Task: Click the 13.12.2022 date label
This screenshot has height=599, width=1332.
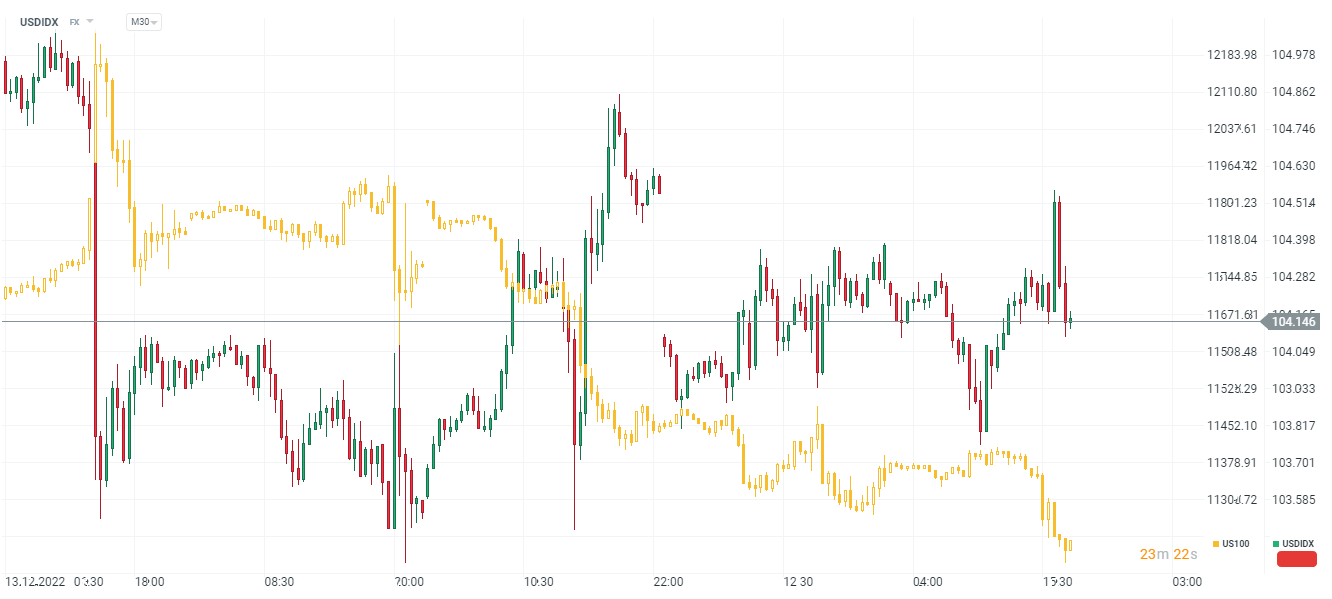Action: [35, 581]
